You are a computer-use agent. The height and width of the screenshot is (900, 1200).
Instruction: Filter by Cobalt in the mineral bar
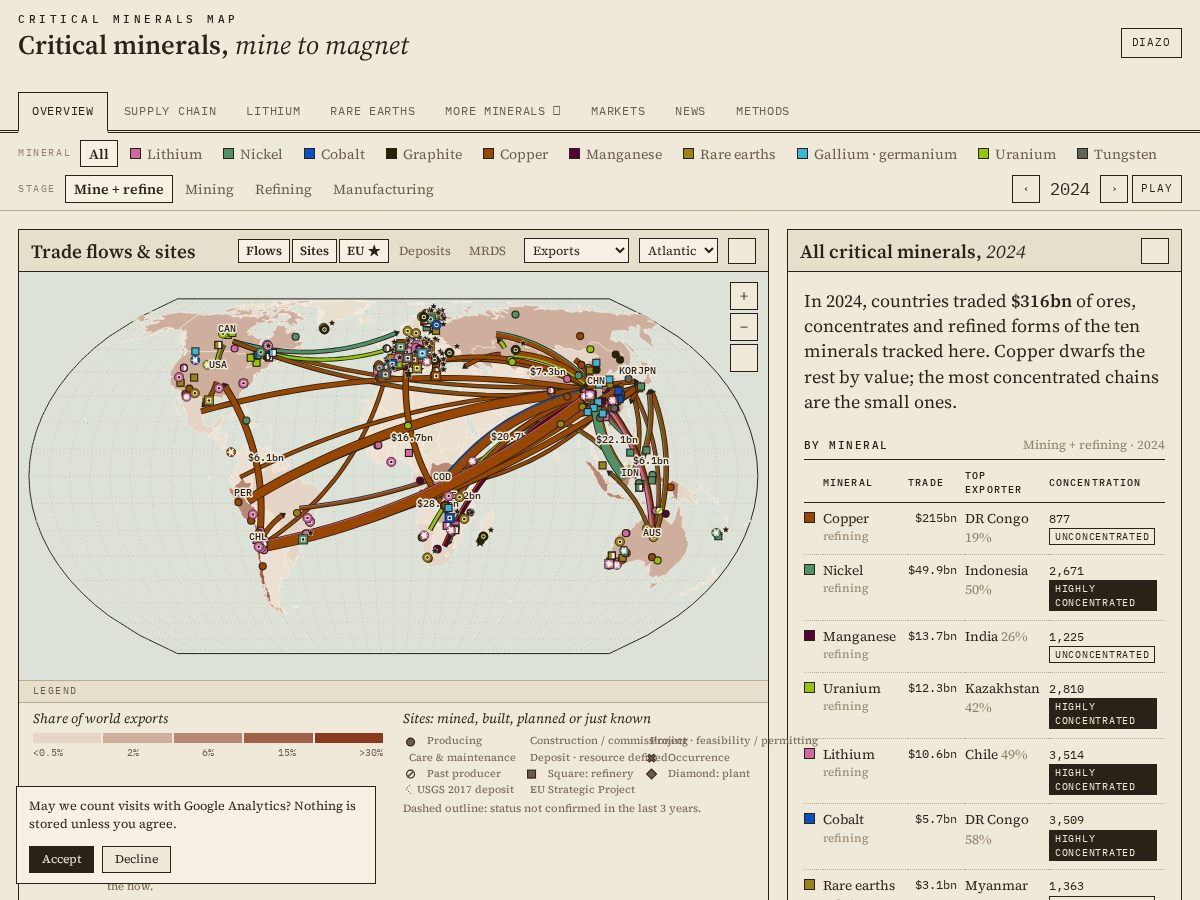coord(334,154)
